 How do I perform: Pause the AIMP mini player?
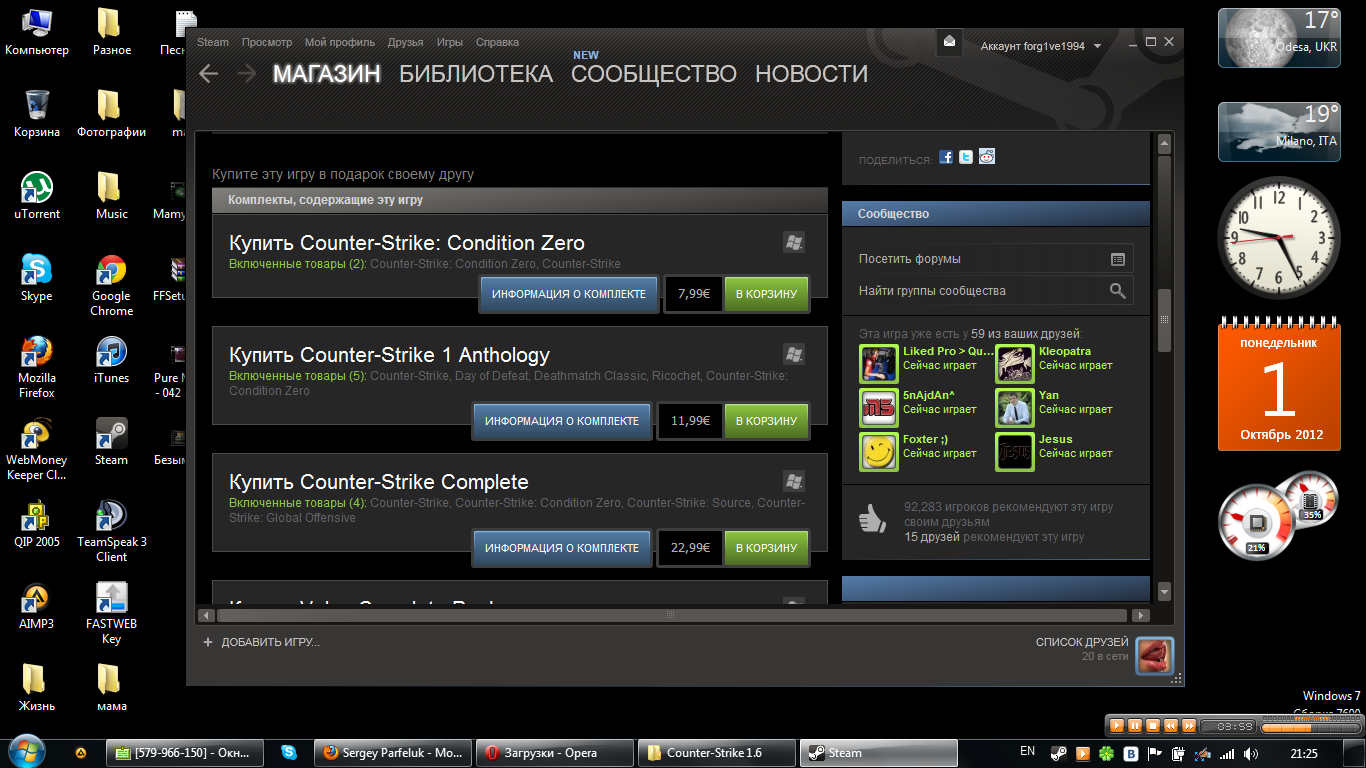pos(1135,726)
